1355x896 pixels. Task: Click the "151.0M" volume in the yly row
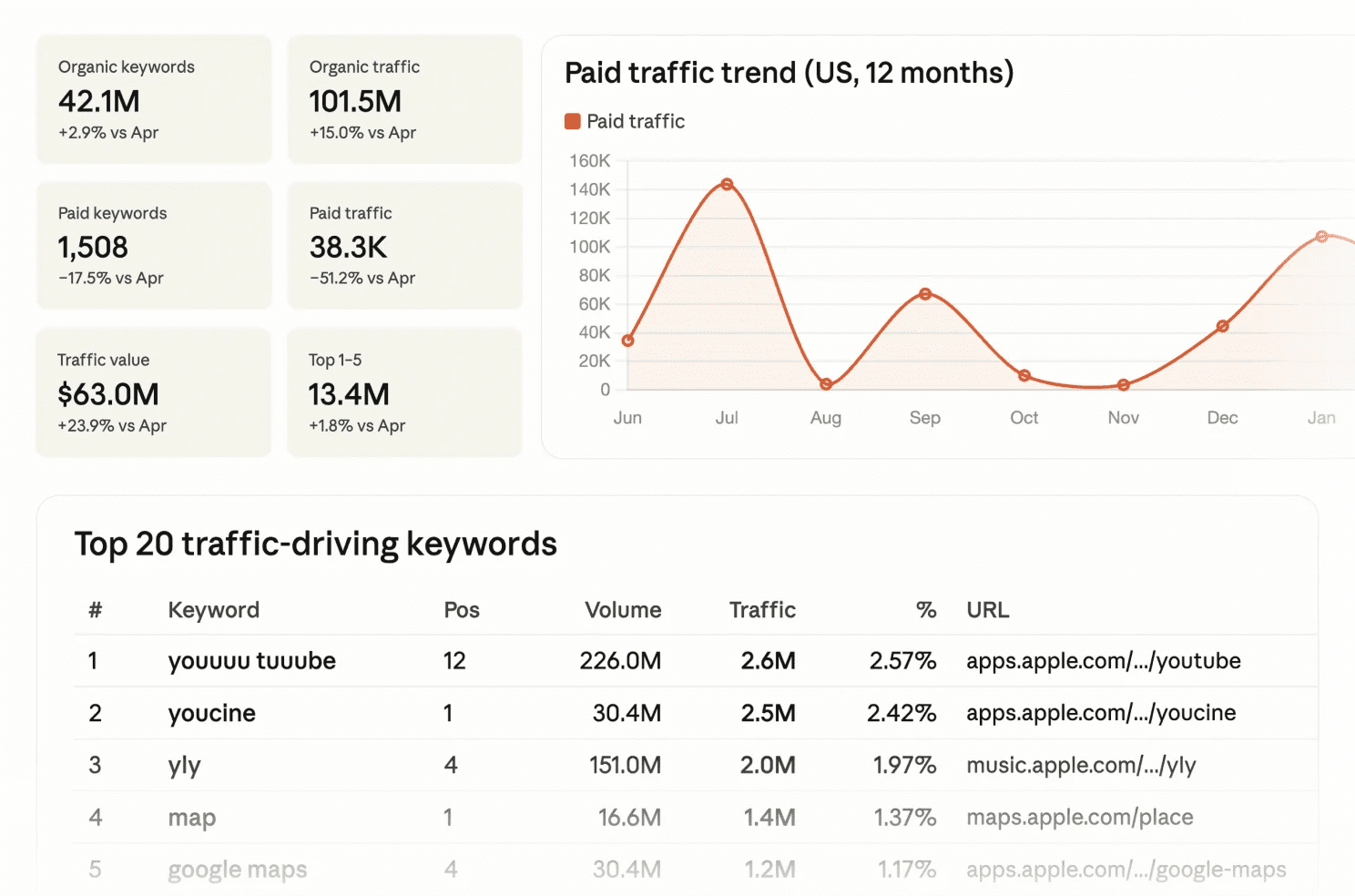(x=625, y=766)
